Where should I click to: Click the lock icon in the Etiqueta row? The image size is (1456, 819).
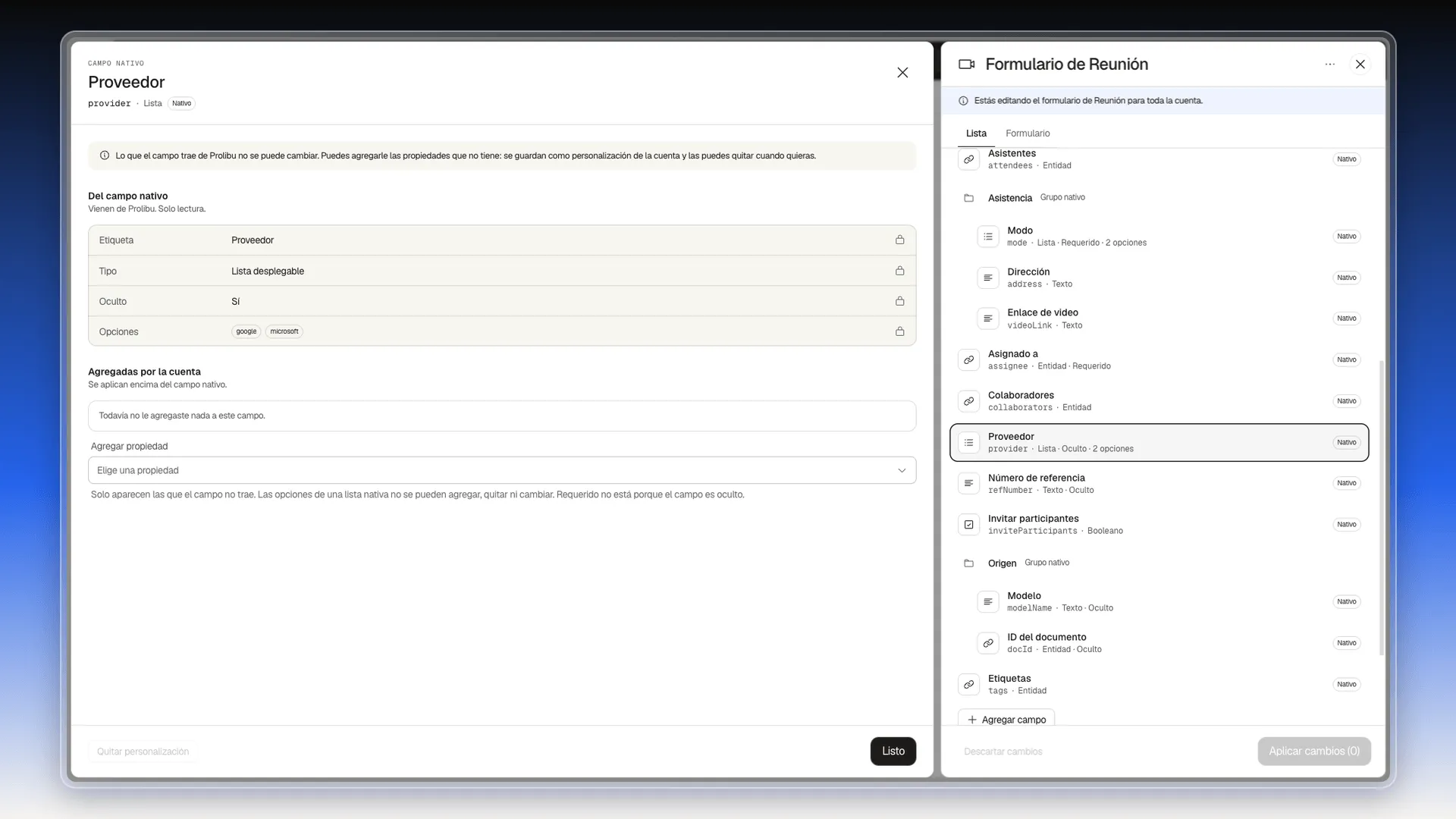coord(899,240)
